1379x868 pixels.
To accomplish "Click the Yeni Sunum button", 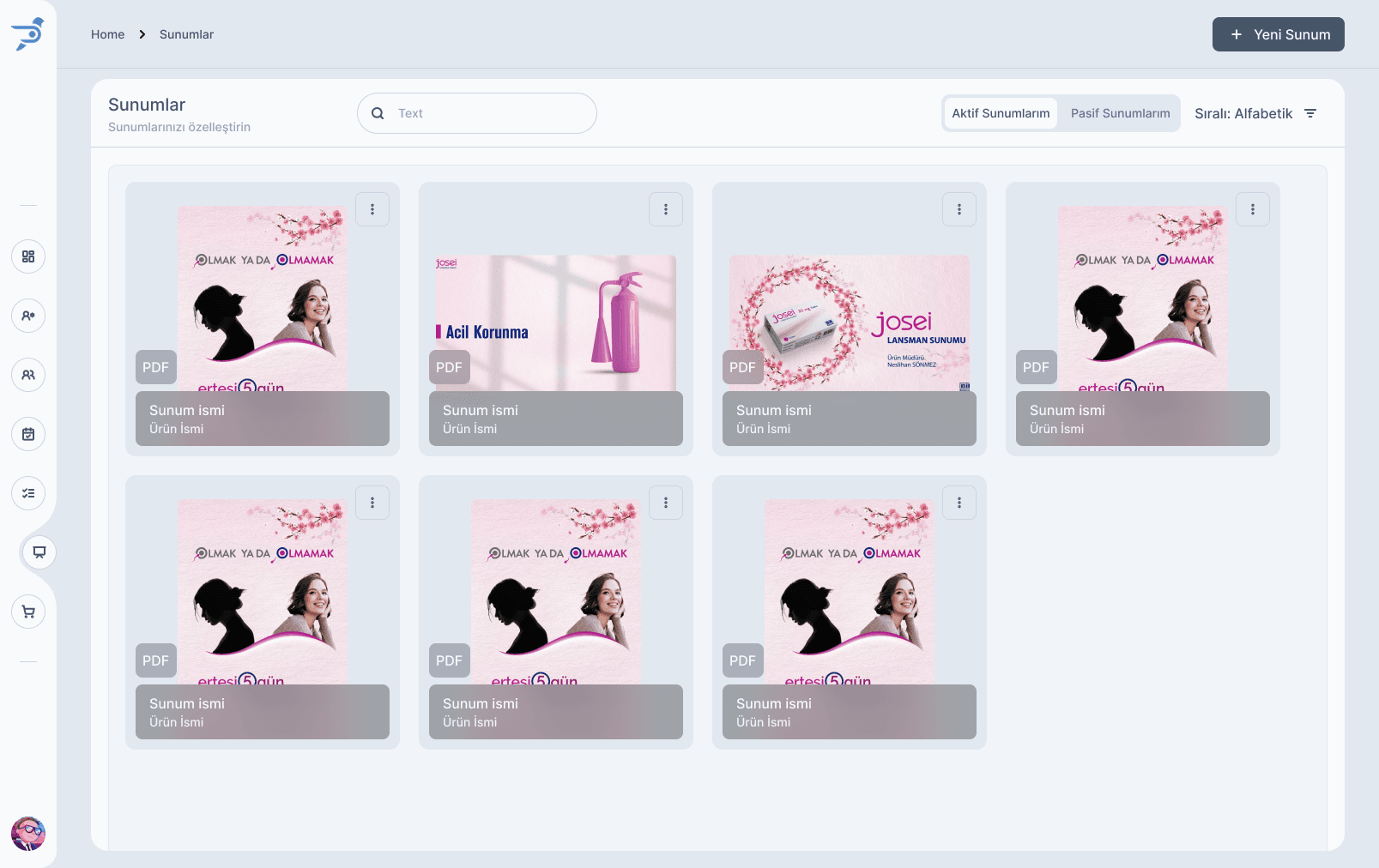I will pyautogui.click(x=1278, y=34).
